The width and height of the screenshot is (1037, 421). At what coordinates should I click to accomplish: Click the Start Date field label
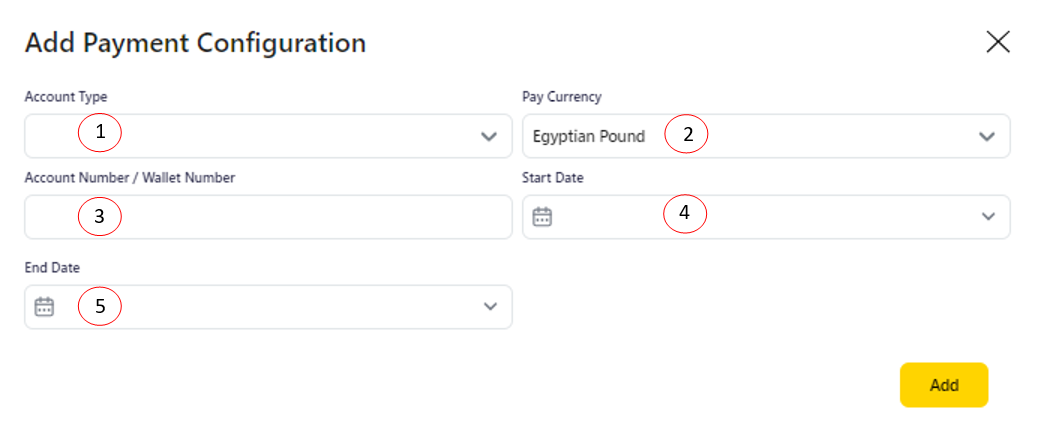(553, 178)
